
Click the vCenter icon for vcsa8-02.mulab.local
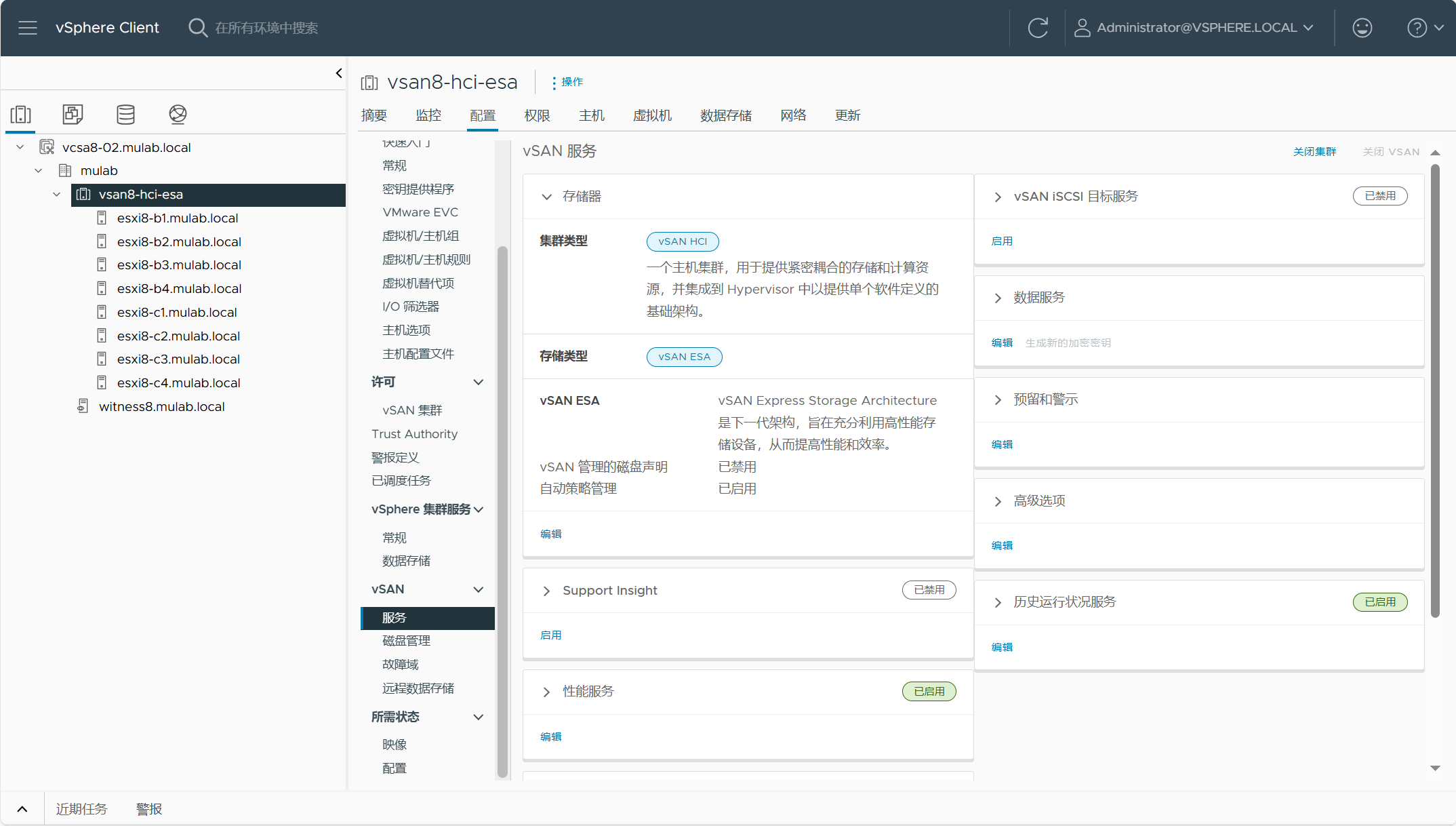47,147
